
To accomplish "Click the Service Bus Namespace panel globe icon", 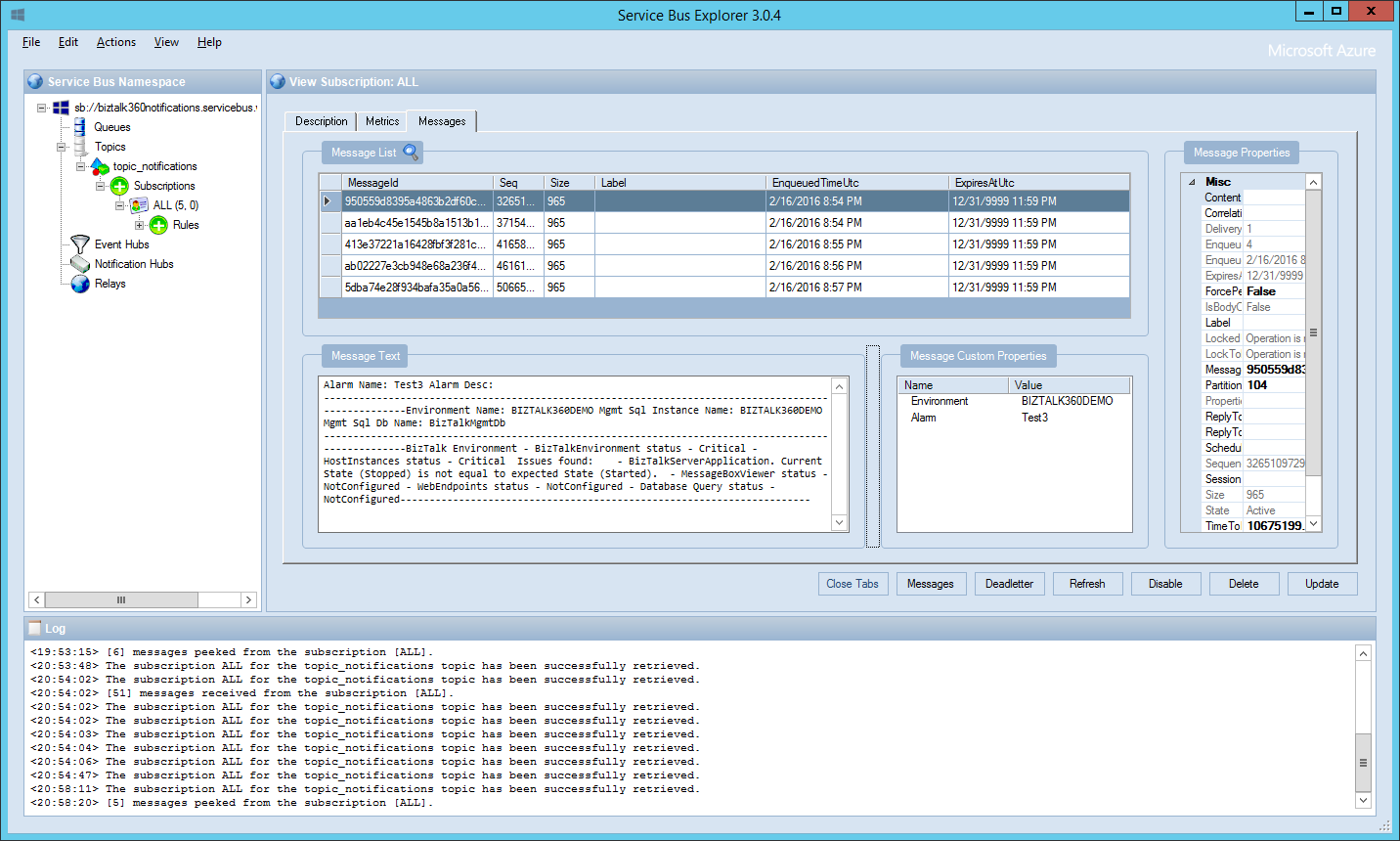I will (35, 82).
